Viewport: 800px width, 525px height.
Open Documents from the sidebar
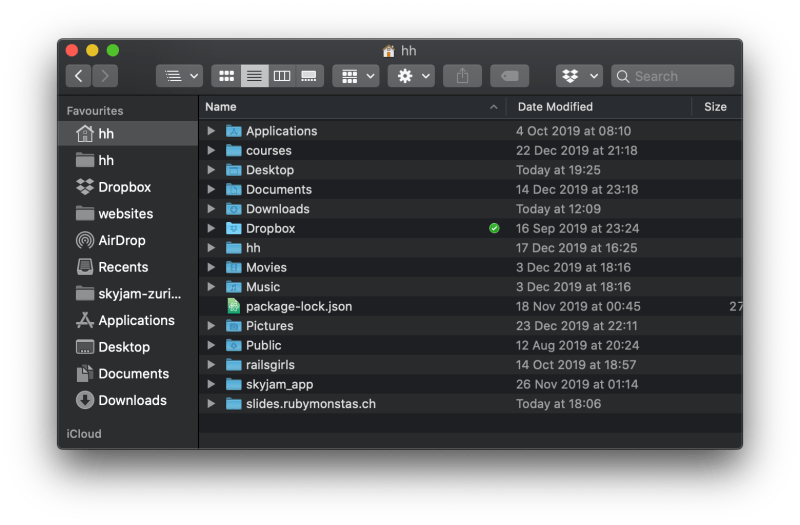128,373
